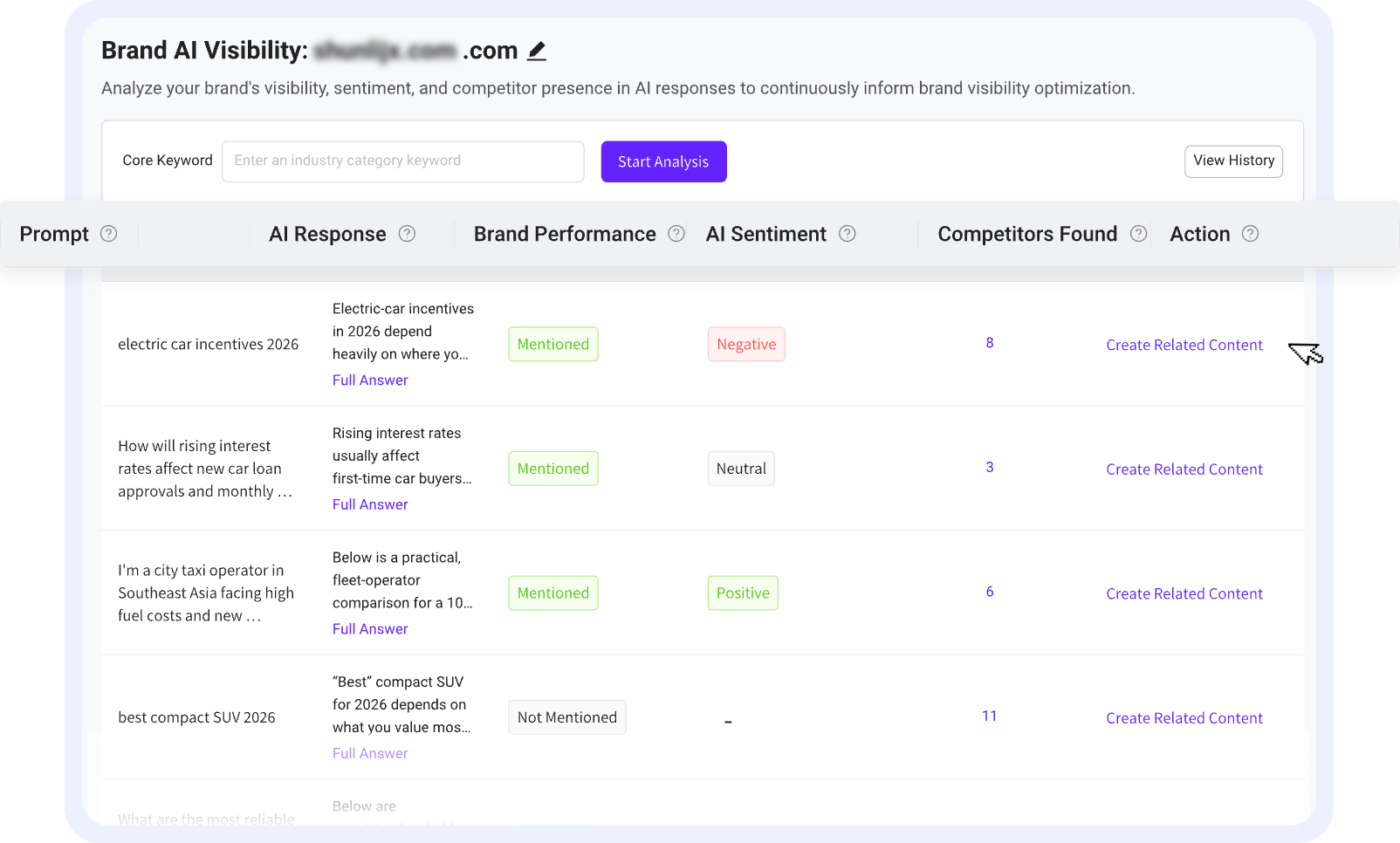Open the Competitors Found help tooltip
Image resolution: width=1400 pixels, height=843 pixels.
1138,233
